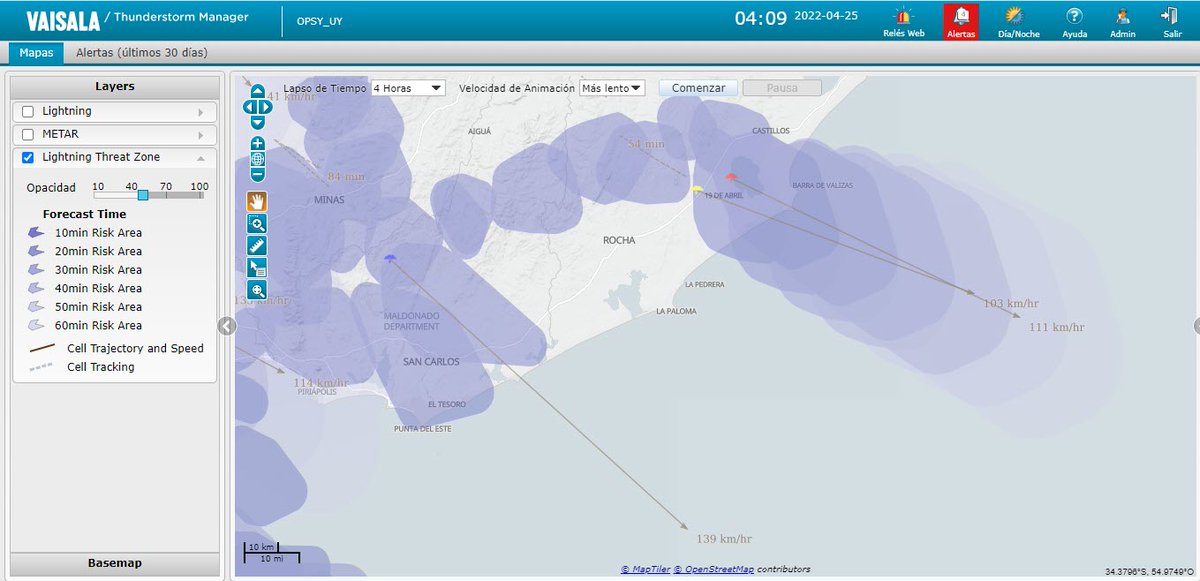Viewport: 1200px width, 581px height.
Task: Expand the METAR layer options arrow
Action: pyautogui.click(x=201, y=135)
